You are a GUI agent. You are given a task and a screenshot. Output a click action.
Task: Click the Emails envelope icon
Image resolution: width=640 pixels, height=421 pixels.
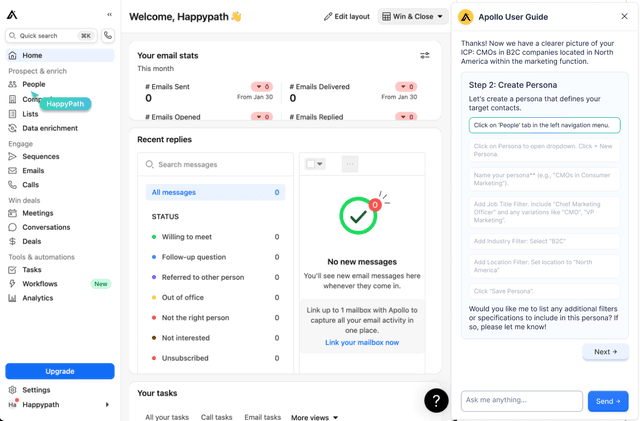click(x=13, y=171)
